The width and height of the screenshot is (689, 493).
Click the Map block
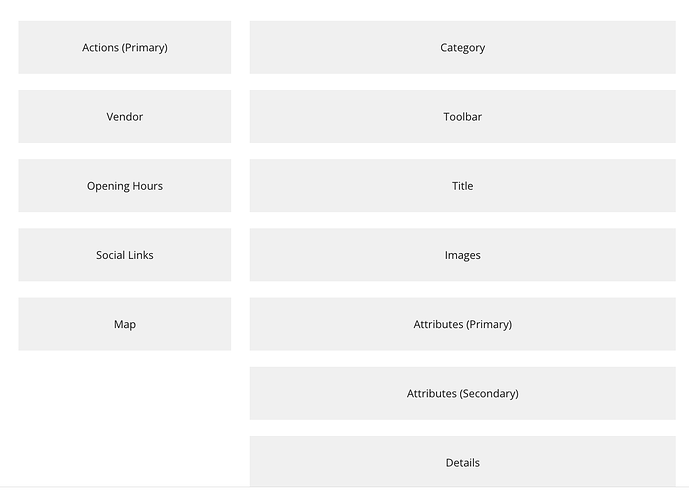[x=125, y=324]
